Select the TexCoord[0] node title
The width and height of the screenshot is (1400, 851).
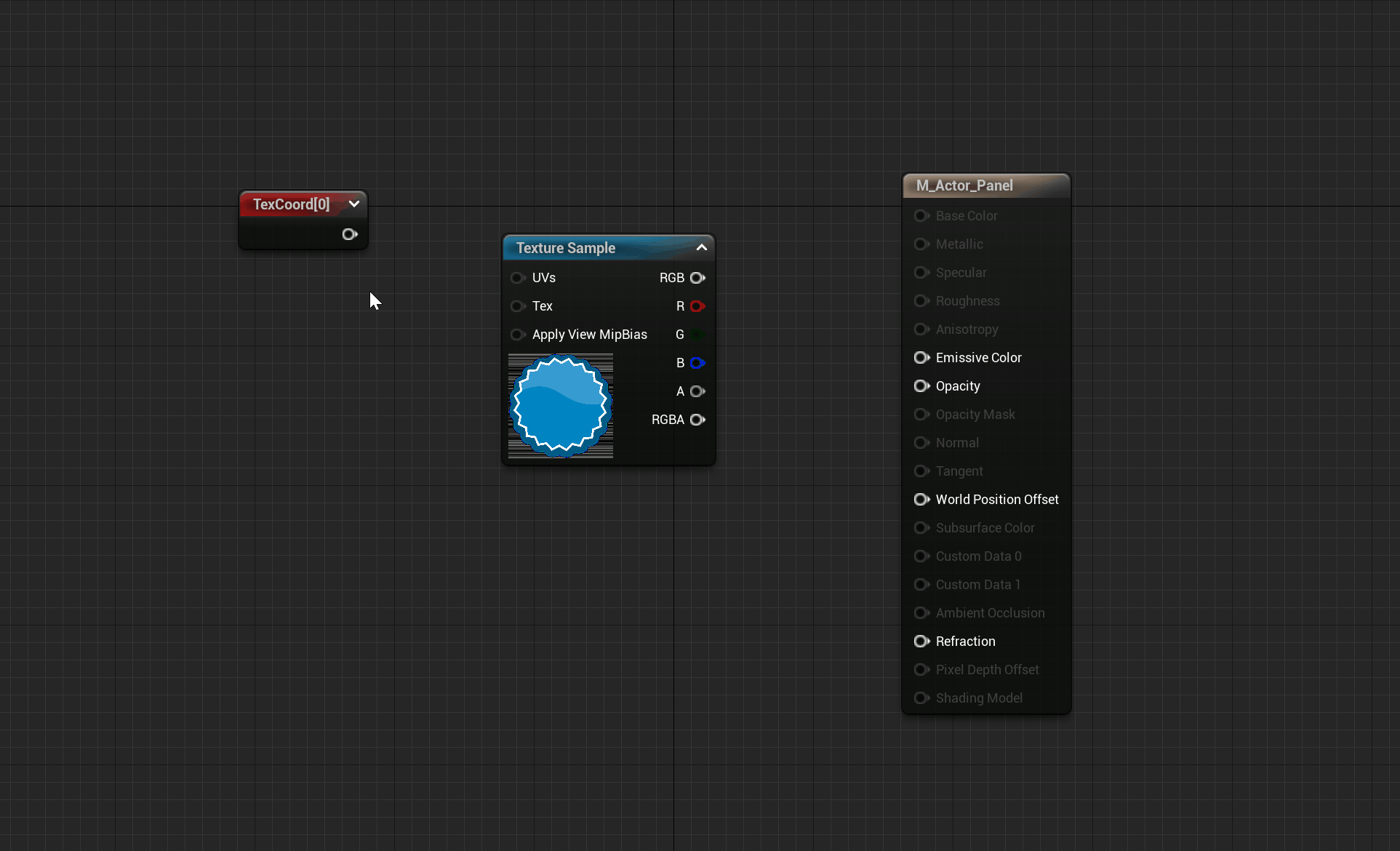(291, 204)
